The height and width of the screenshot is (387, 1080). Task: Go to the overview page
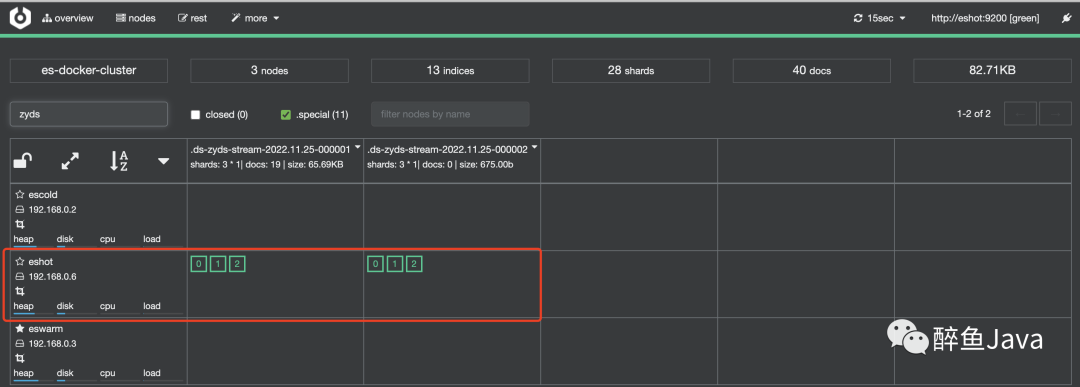pyautogui.click(x=68, y=19)
